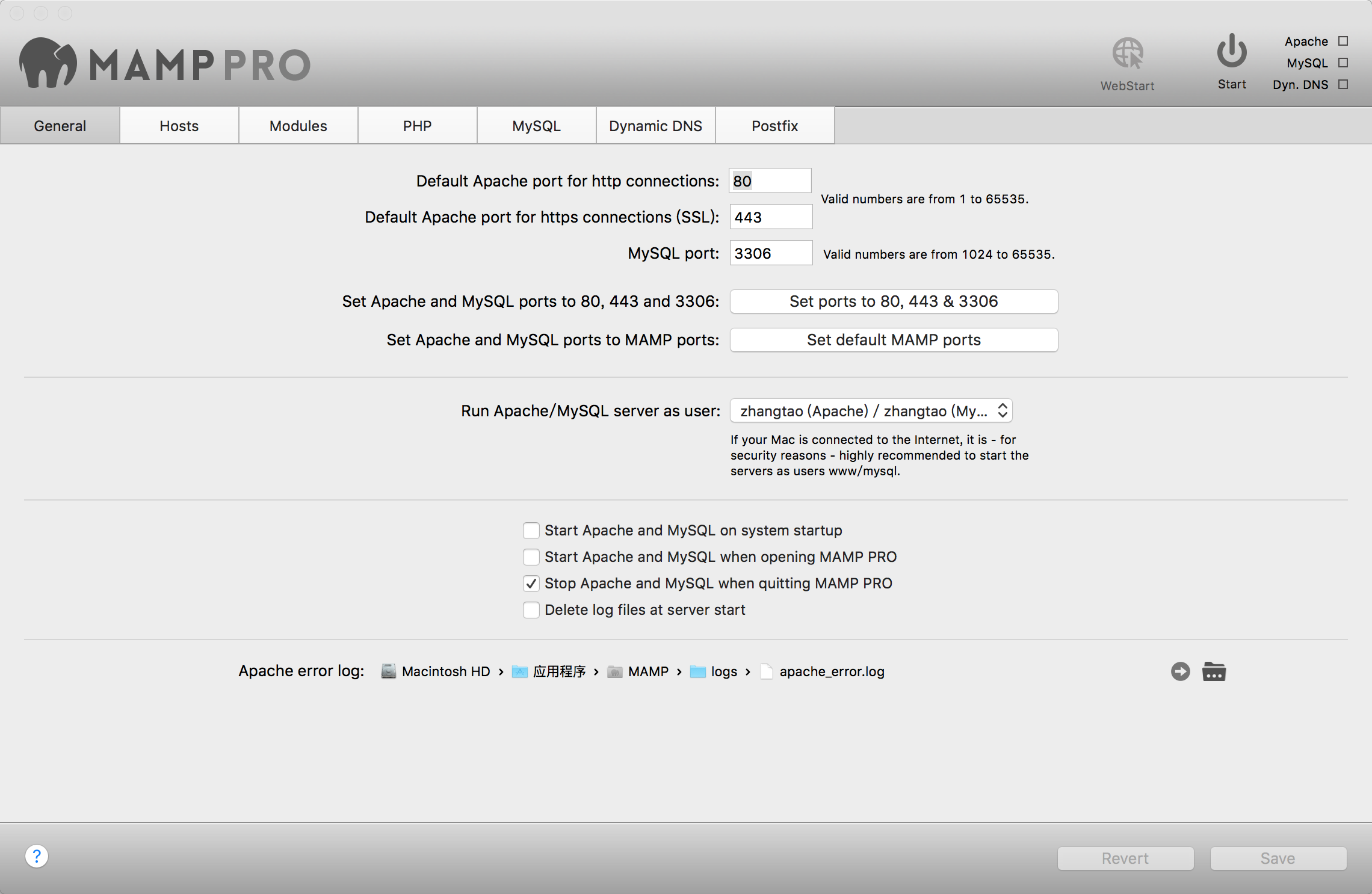The height and width of the screenshot is (894, 1372).
Task: Click the 'Apache error log:' label
Action: point(301,671)
